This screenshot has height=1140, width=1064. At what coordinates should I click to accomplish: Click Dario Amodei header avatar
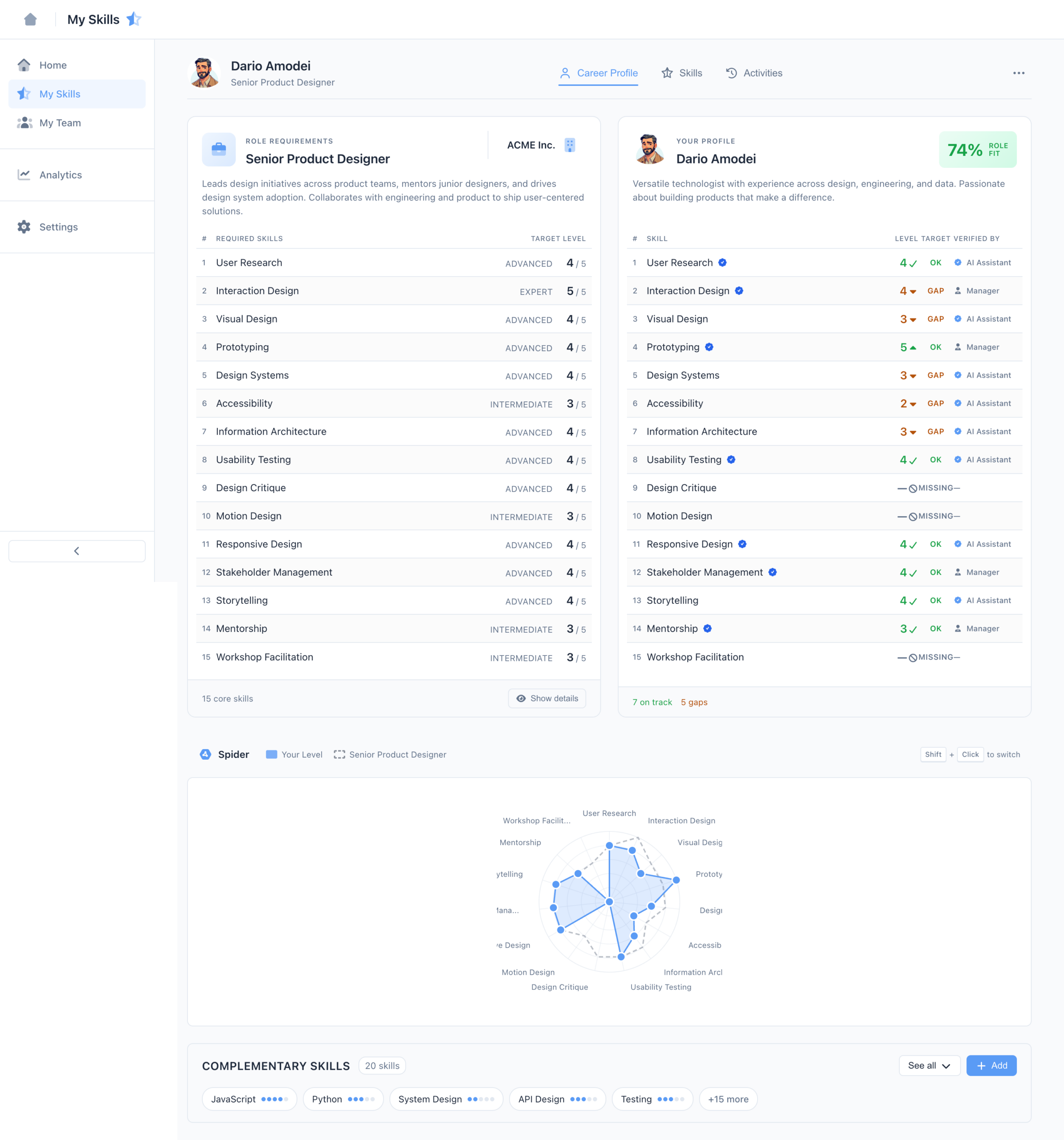(x=204, y=73)
